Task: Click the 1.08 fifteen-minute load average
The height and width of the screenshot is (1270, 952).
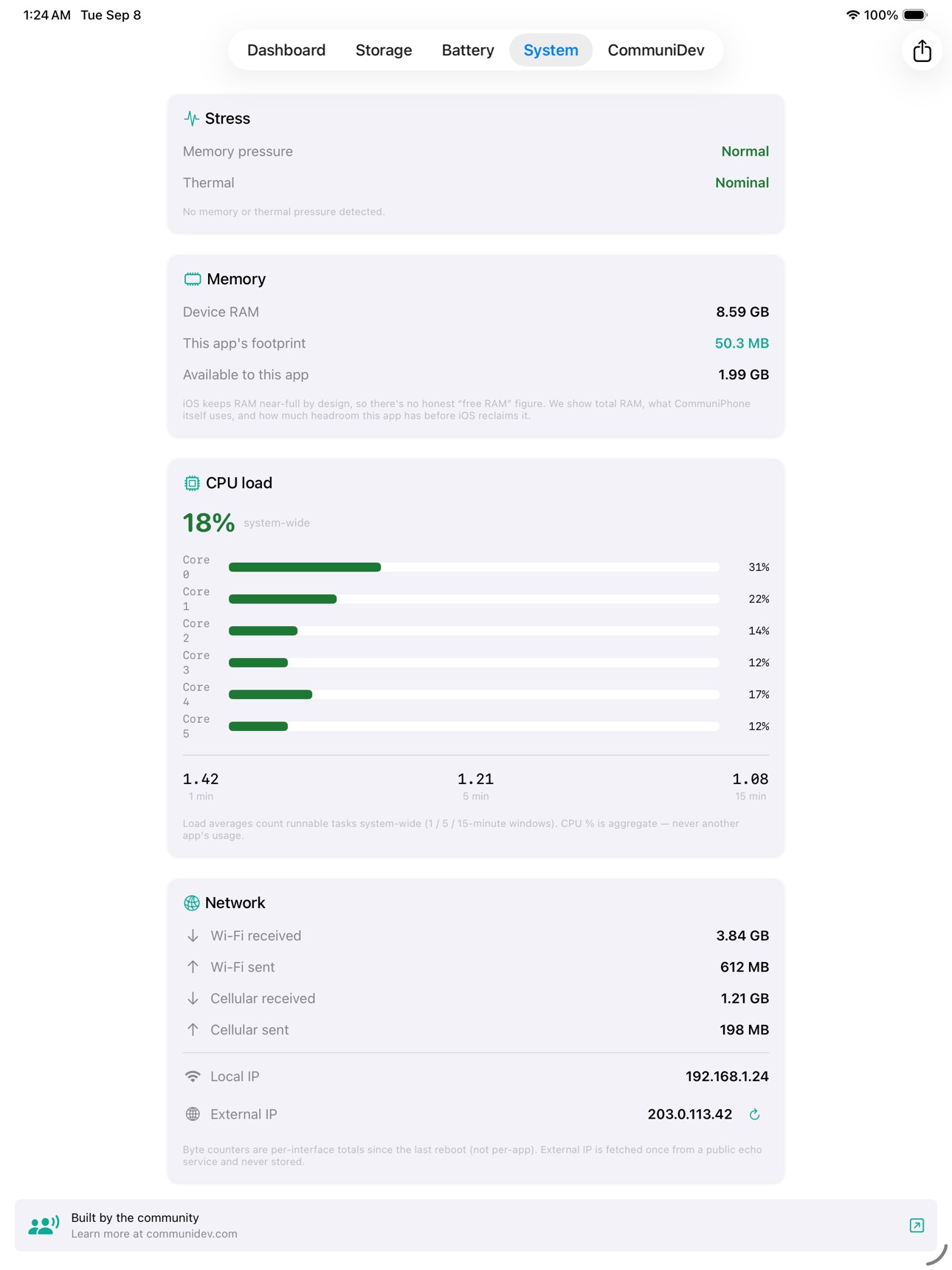Action: click(751, 779)
